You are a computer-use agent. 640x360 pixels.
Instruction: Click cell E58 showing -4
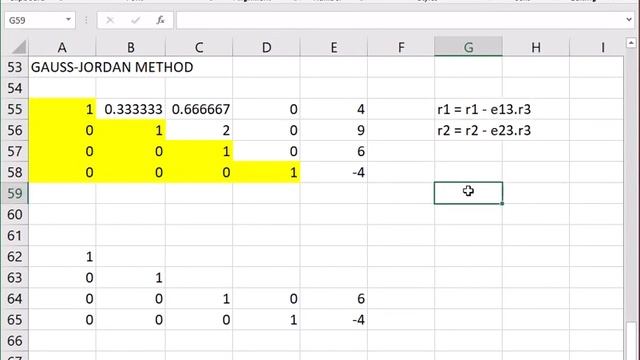[333, 172]
